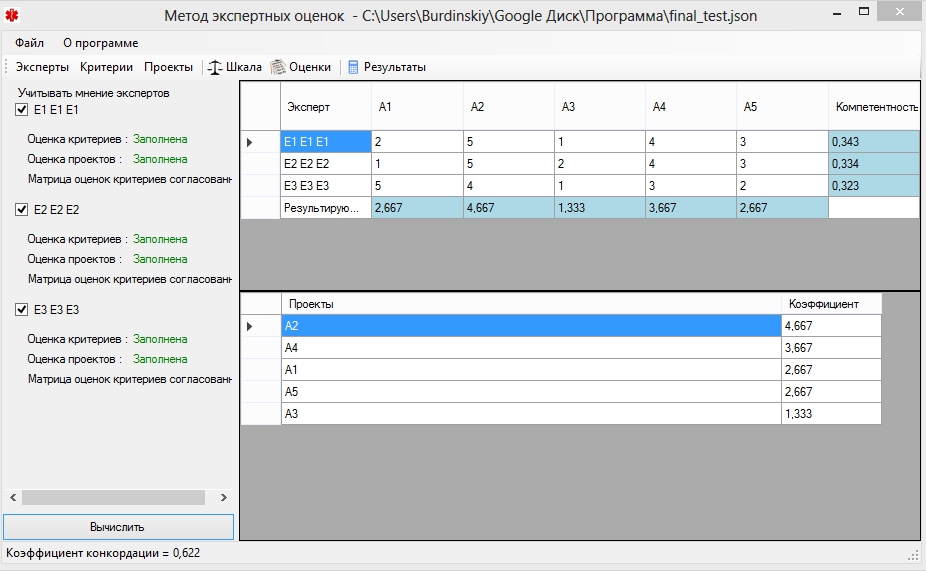Image resolution: width=926 pixels, height=571 pixels.
Task: Click the row indicator arrow beside E1 E1 E1
Action: pos(249,142)
